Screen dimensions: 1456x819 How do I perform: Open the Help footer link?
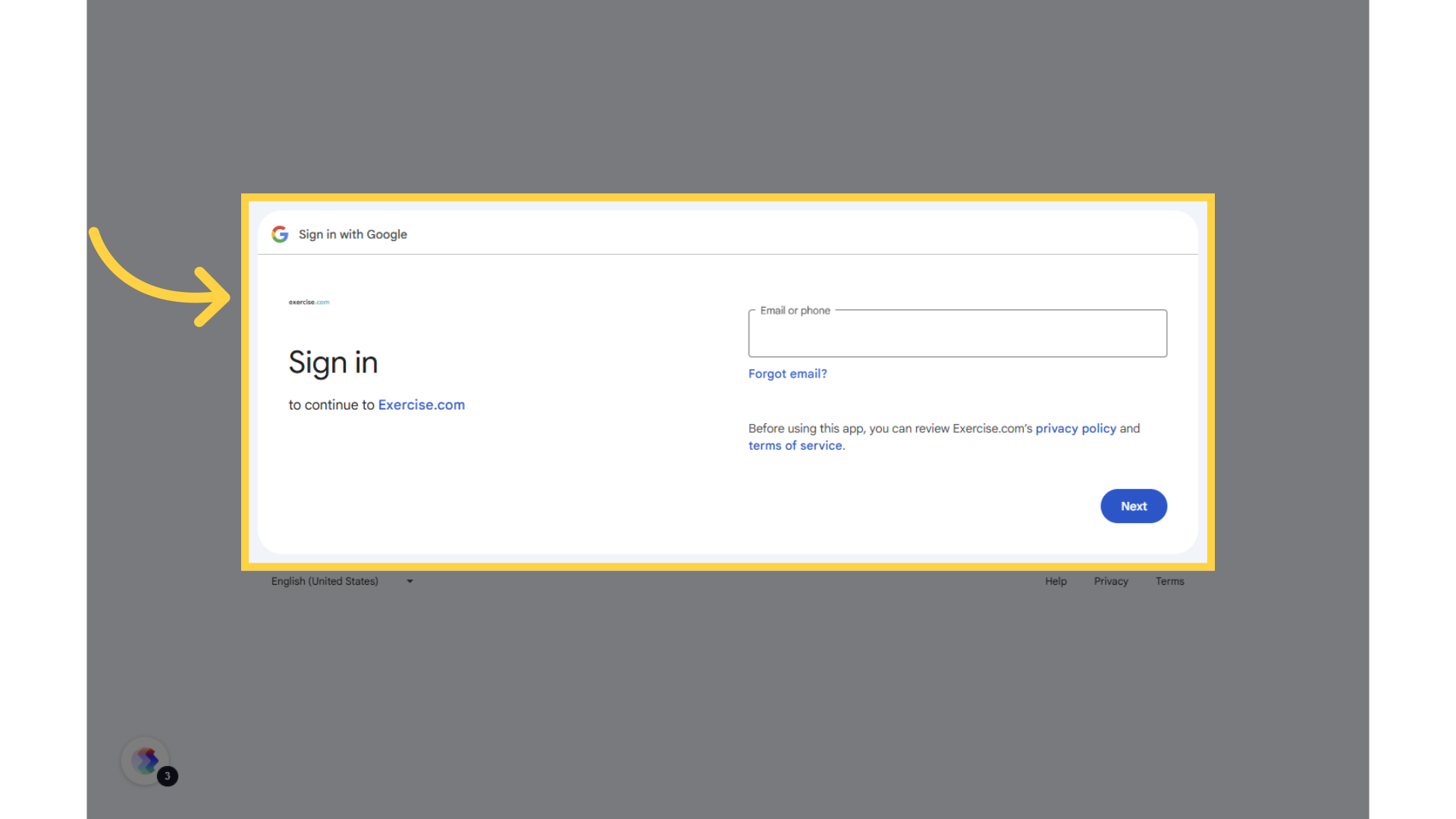coord(1056,582)
